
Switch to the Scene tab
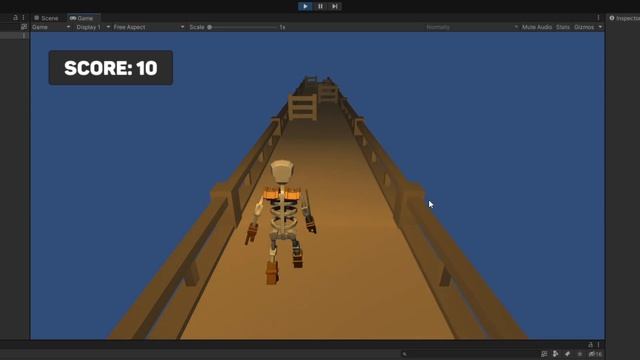pyautogui.click(x=47, y=18)
